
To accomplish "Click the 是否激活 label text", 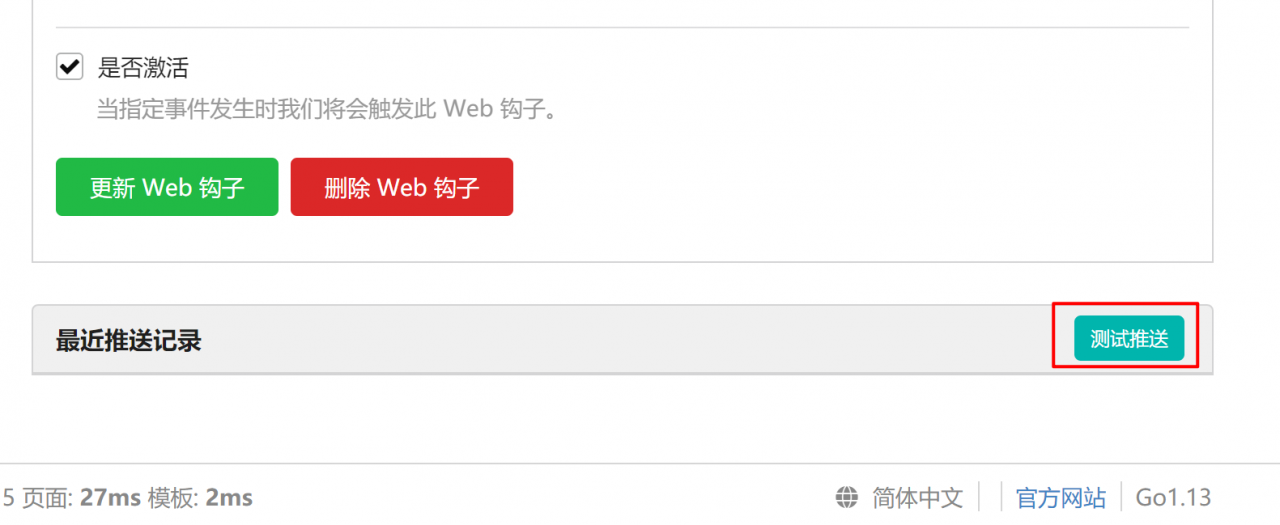I will [x=143, y=68].
